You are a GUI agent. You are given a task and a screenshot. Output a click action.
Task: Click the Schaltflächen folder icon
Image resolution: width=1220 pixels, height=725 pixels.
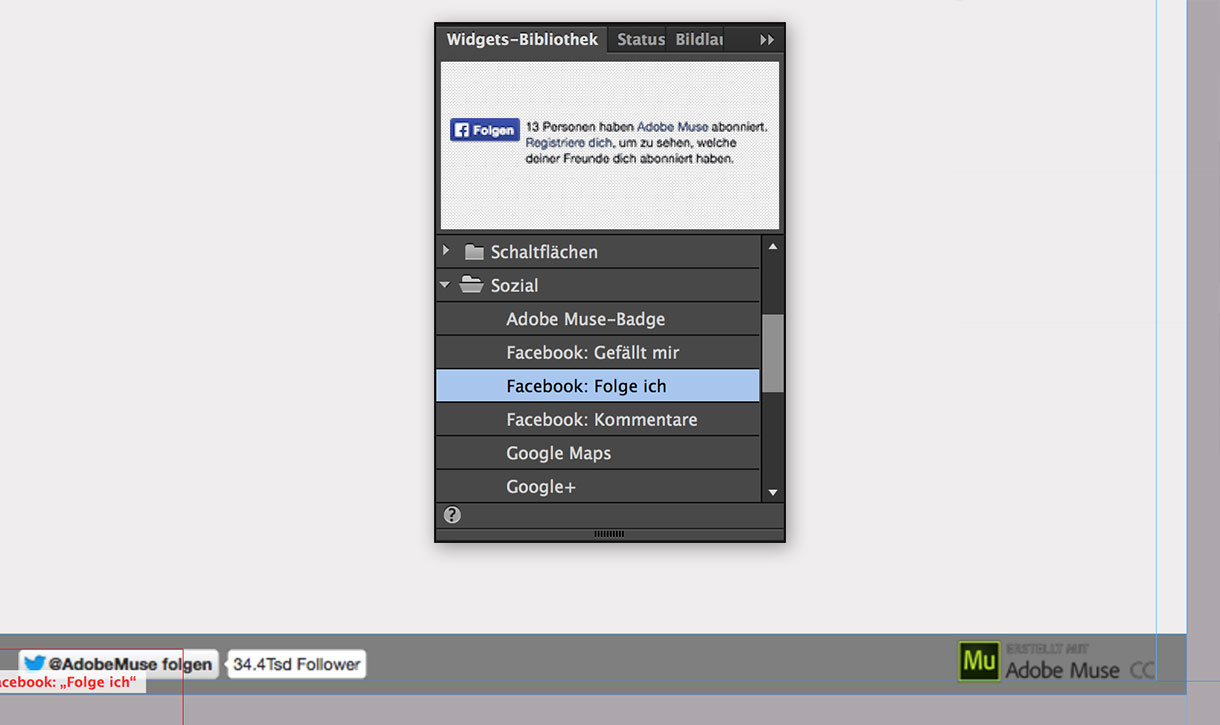coord(474,252)
